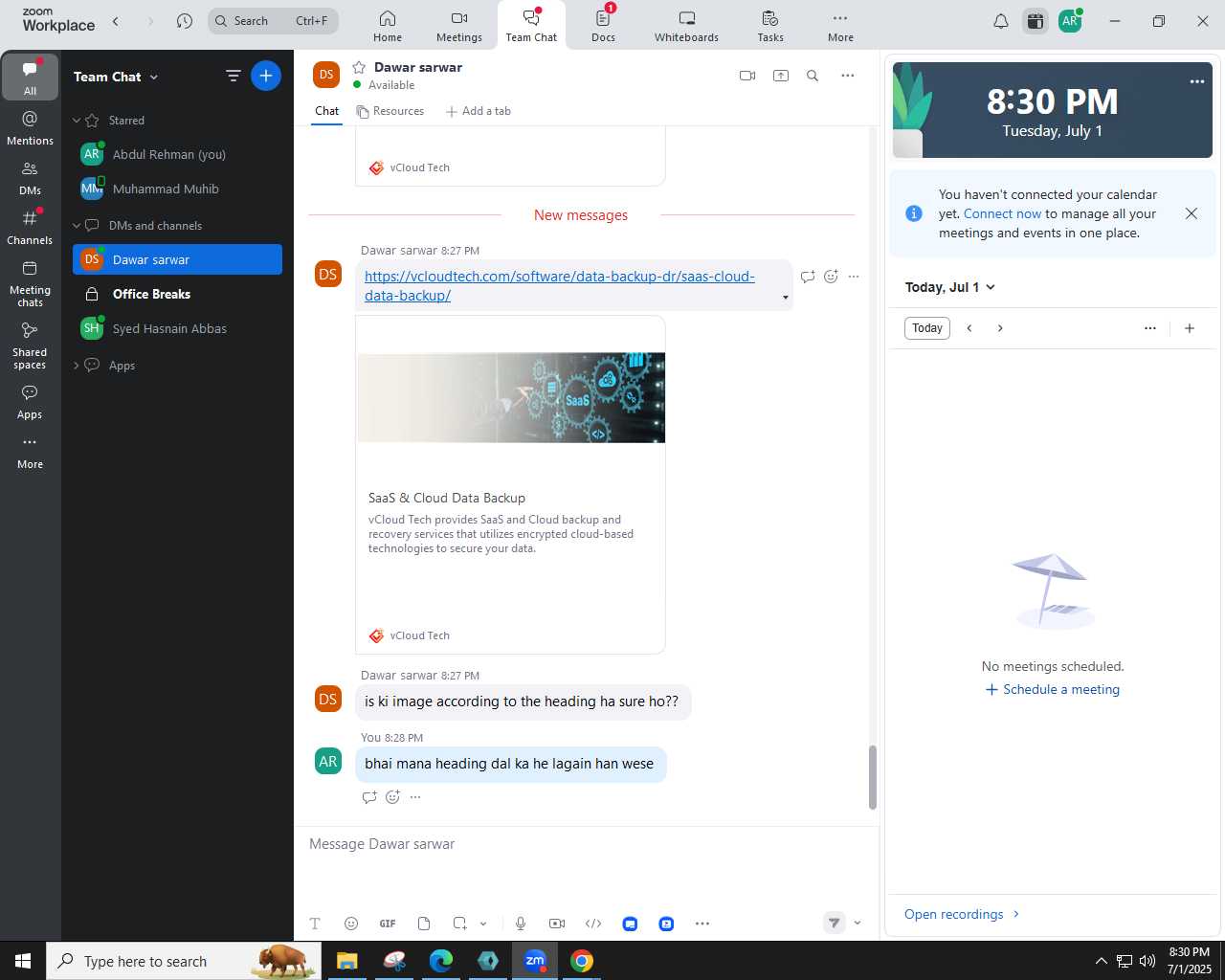1225x980 pixels.
Task: Go back with the navigation arrow
Action: 116,20
